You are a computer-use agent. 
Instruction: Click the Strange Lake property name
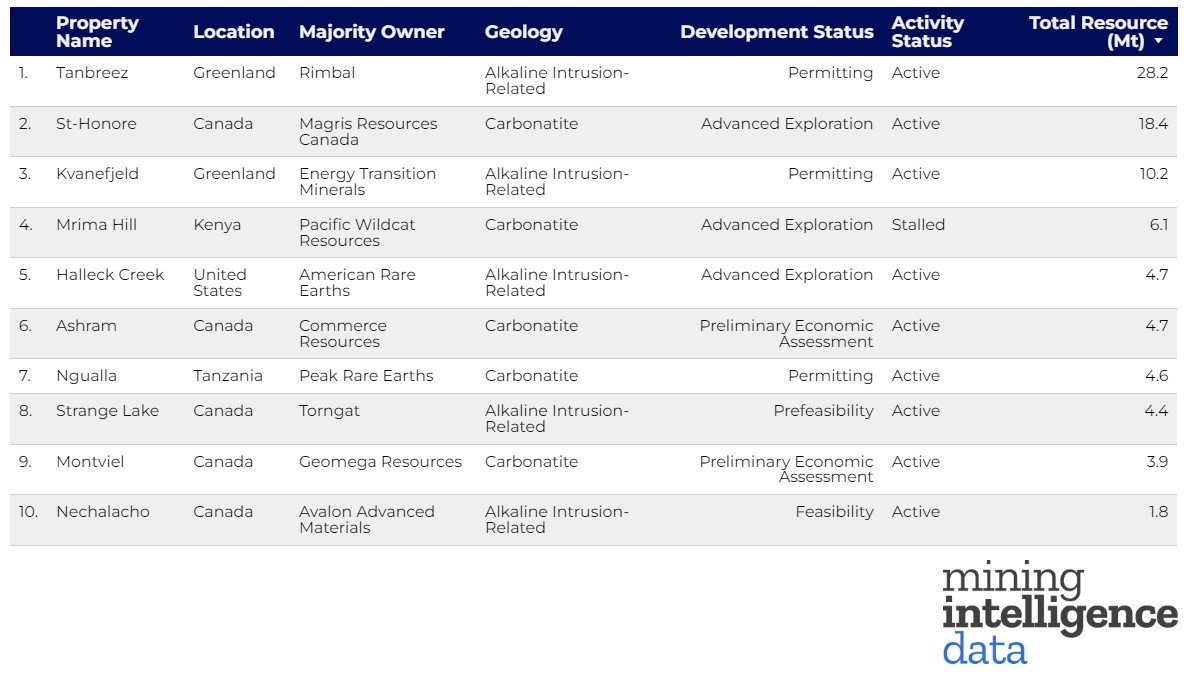[107, 411]
